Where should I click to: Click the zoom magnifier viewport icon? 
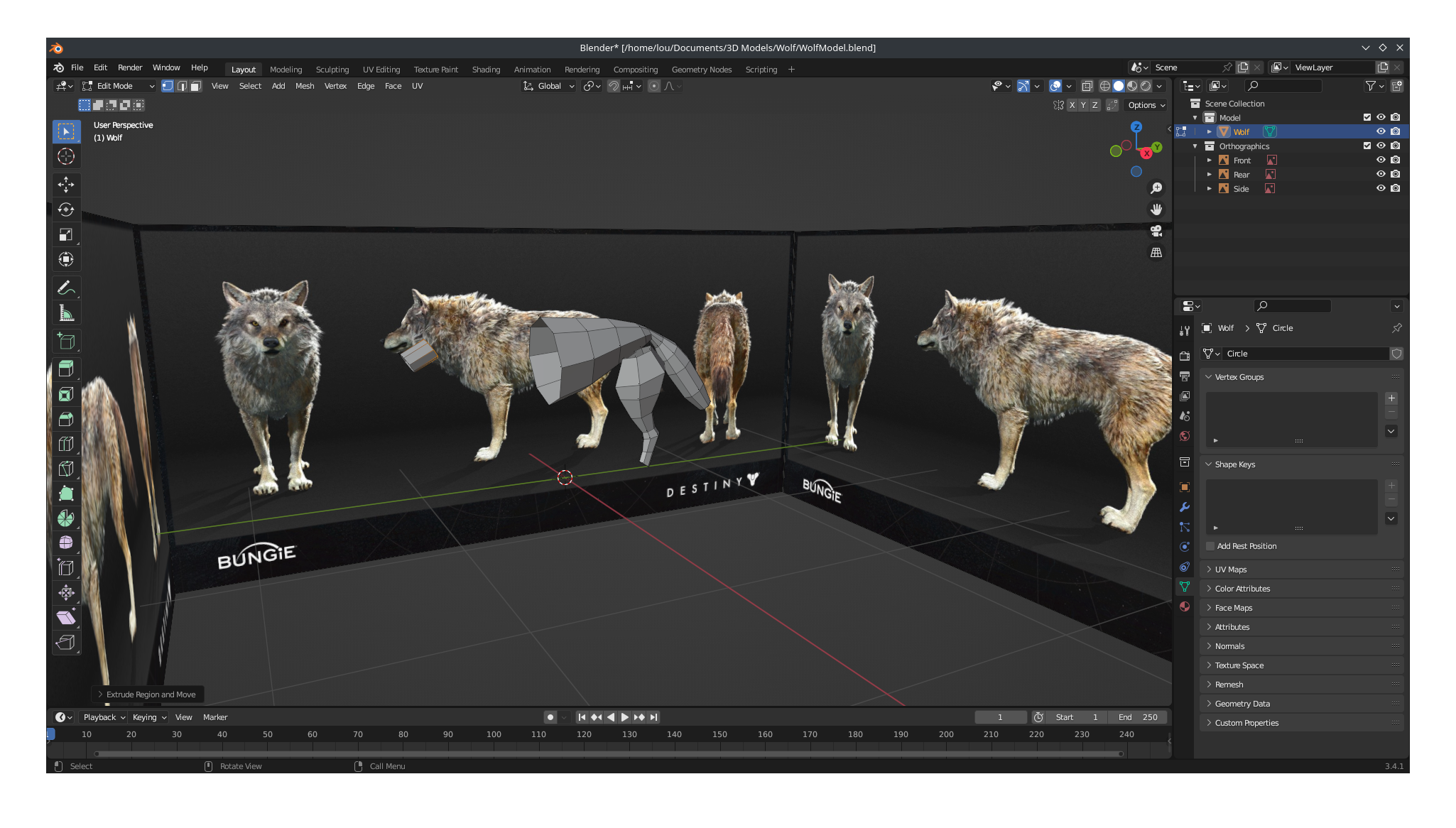point(1156,187)
